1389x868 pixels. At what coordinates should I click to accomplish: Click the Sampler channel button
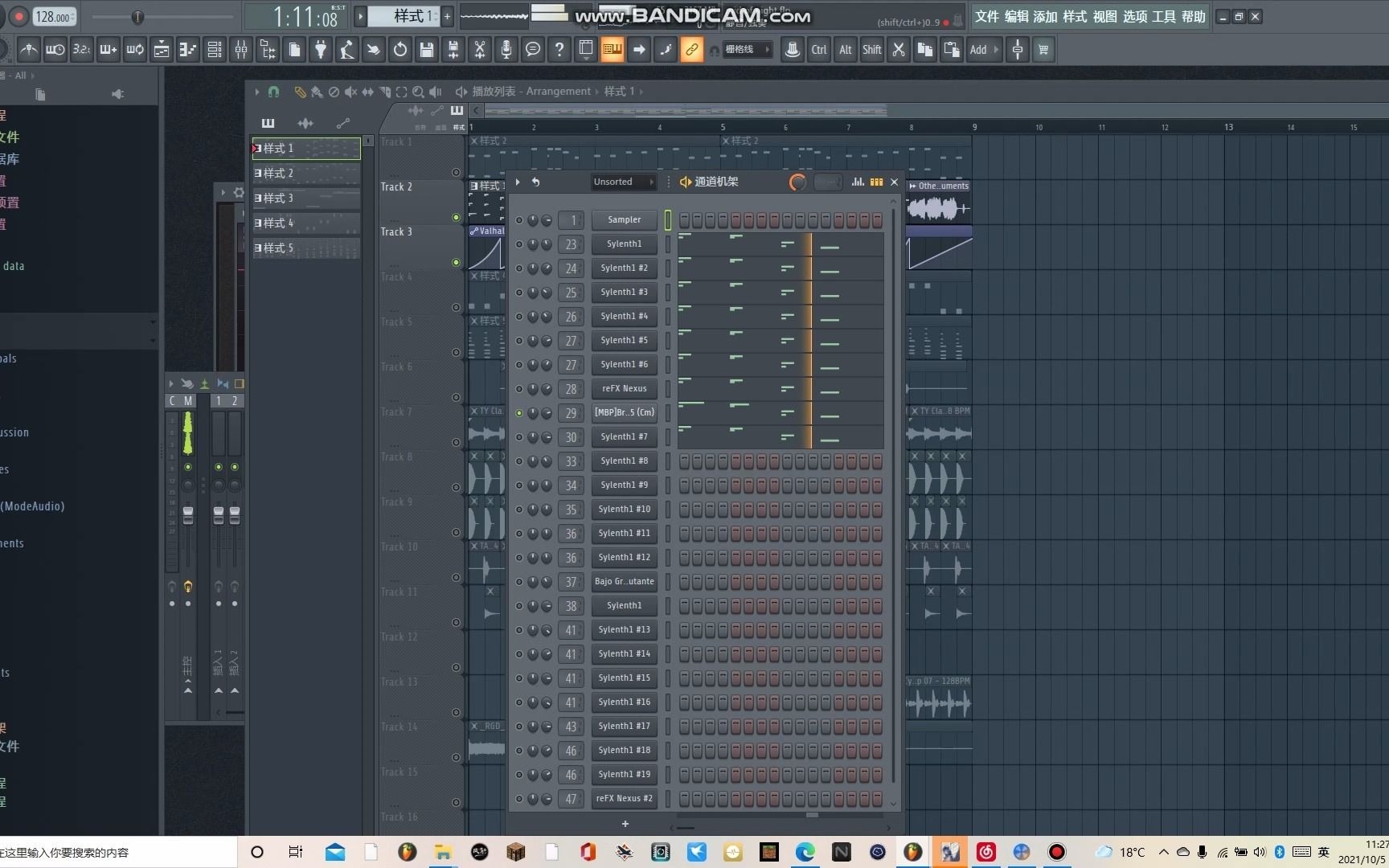624,219
